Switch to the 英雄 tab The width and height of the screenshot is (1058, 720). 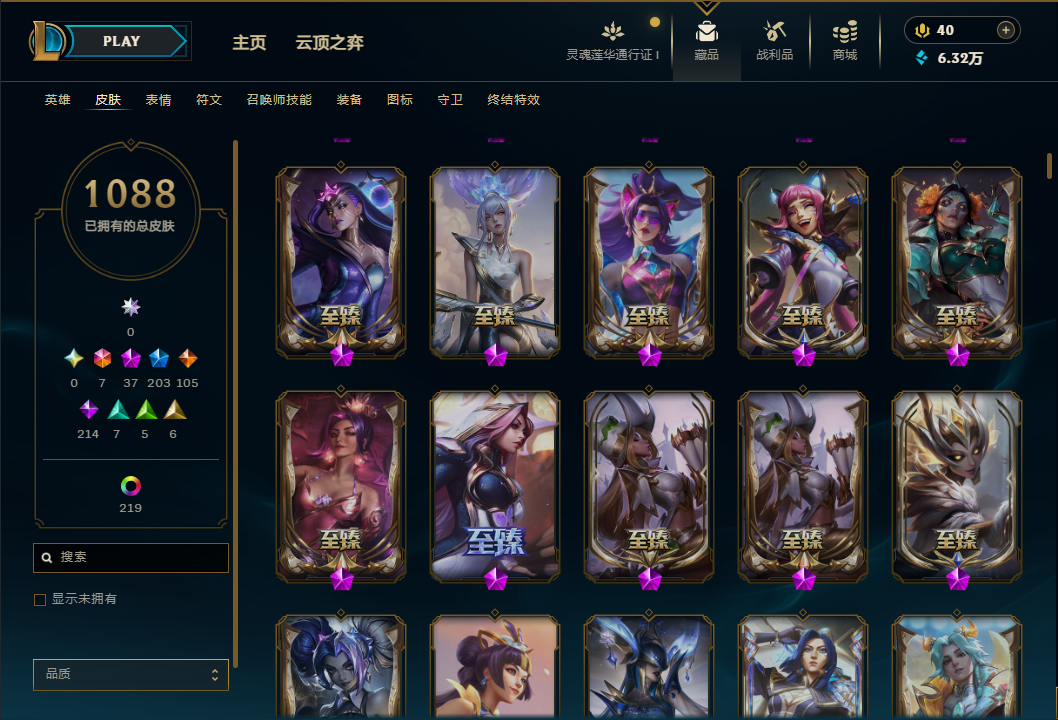[x=57, y=100]
